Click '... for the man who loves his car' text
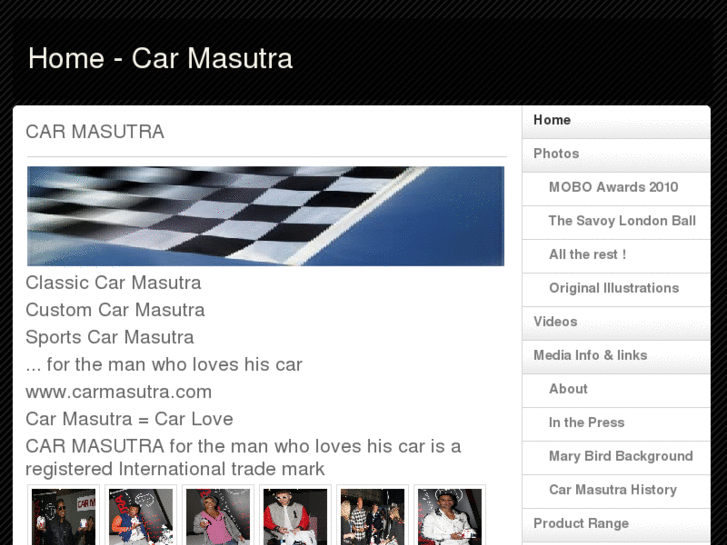727x545 pixels. point(164,365)
